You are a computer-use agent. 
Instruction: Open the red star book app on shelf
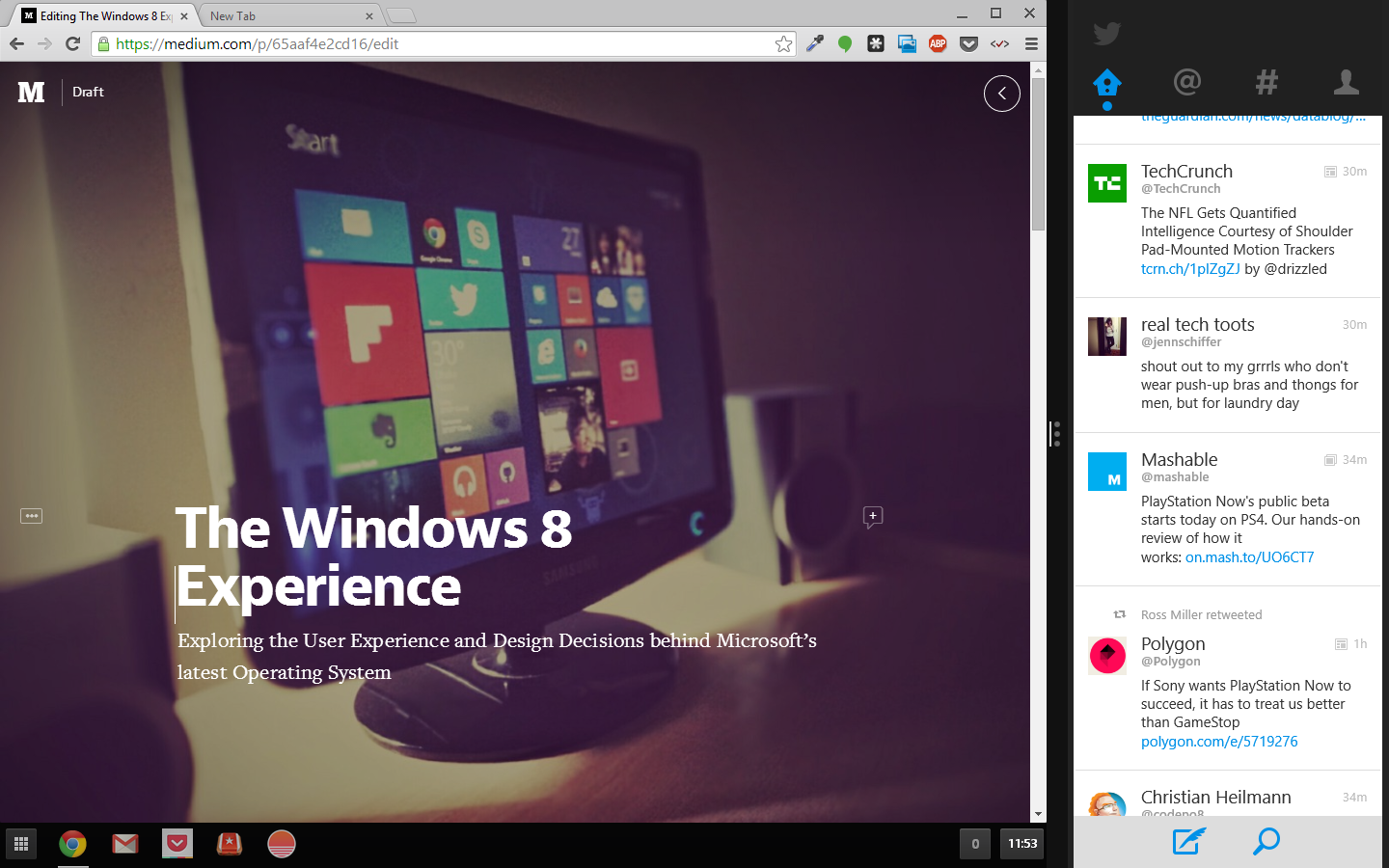229,844
